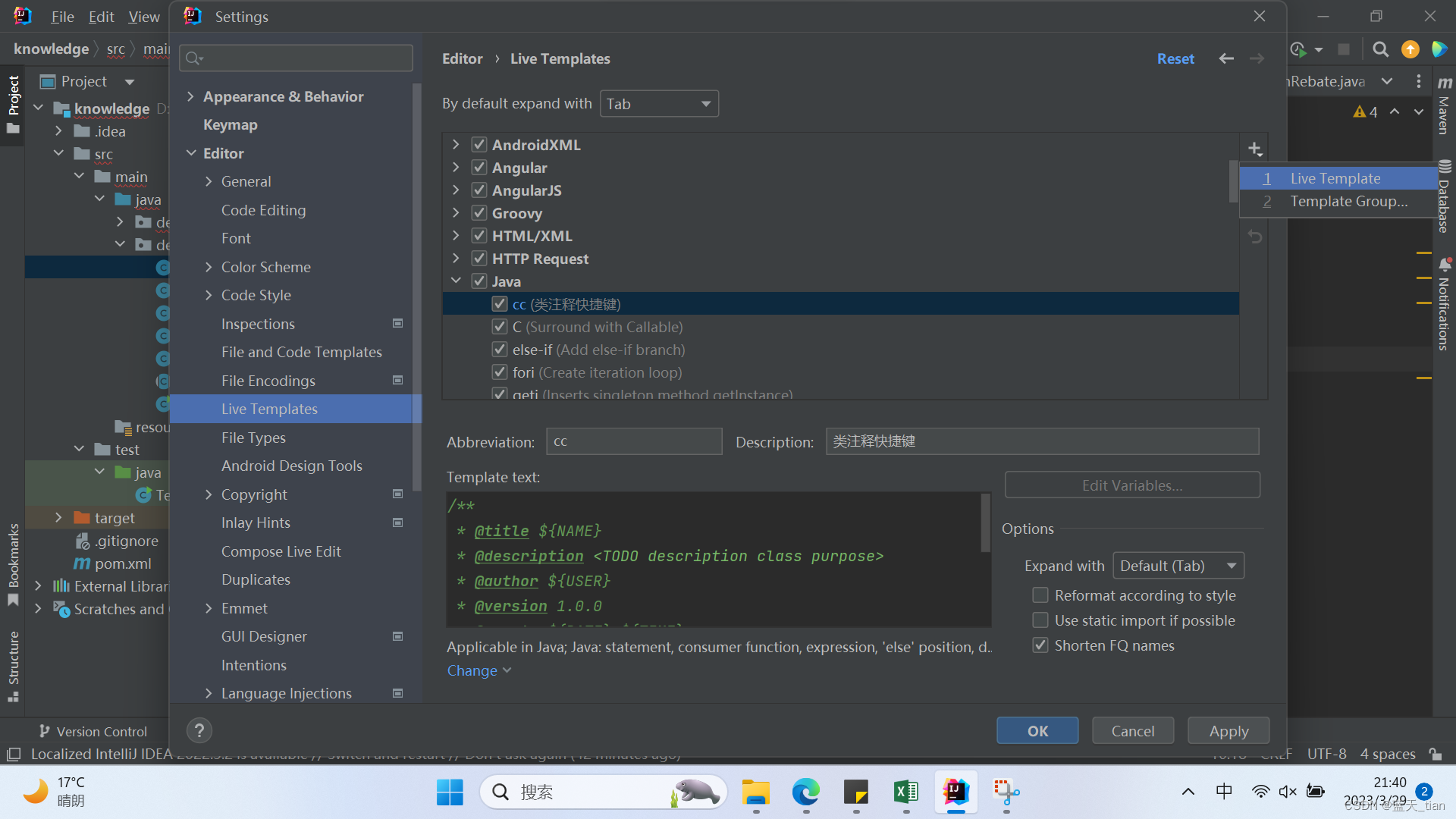Click the Abbreviation input field
Viewport: 1456px width, 819px height.
pyautogui.click(x=634, y=441)
